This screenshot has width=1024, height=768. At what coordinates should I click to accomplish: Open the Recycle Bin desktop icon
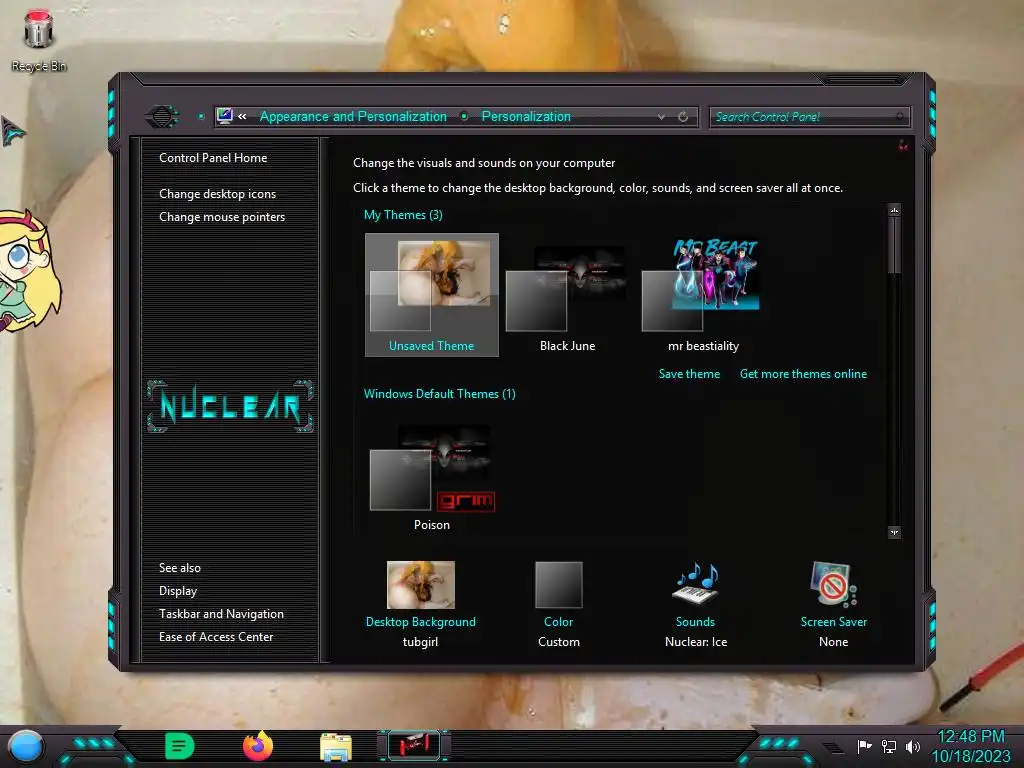[39, 40]
